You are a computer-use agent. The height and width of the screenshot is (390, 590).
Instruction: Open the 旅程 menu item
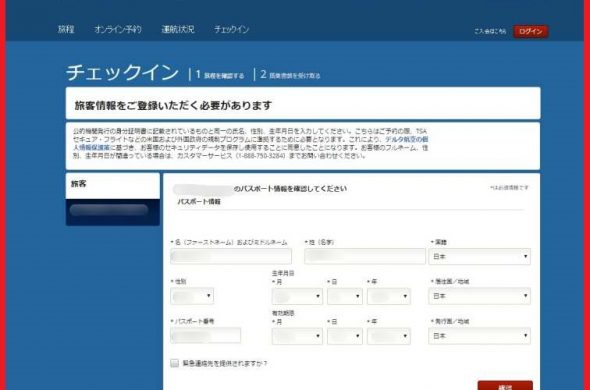coord(66,29)
